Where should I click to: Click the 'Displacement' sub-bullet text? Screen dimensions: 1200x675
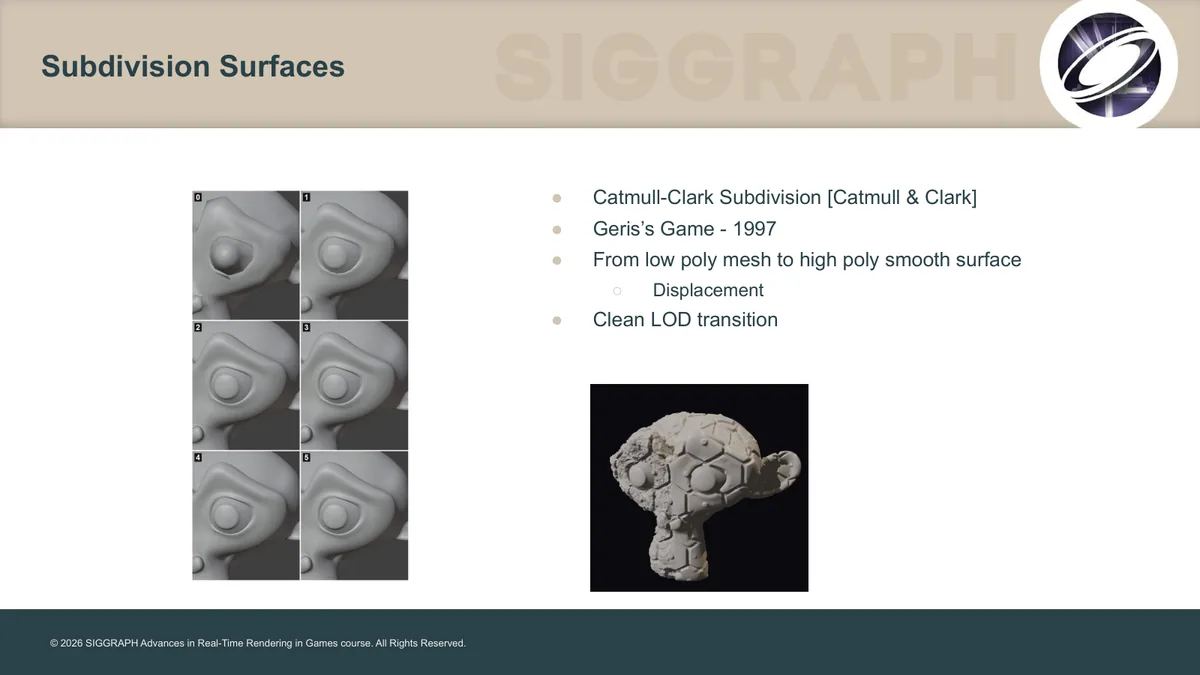click(708, 290)
